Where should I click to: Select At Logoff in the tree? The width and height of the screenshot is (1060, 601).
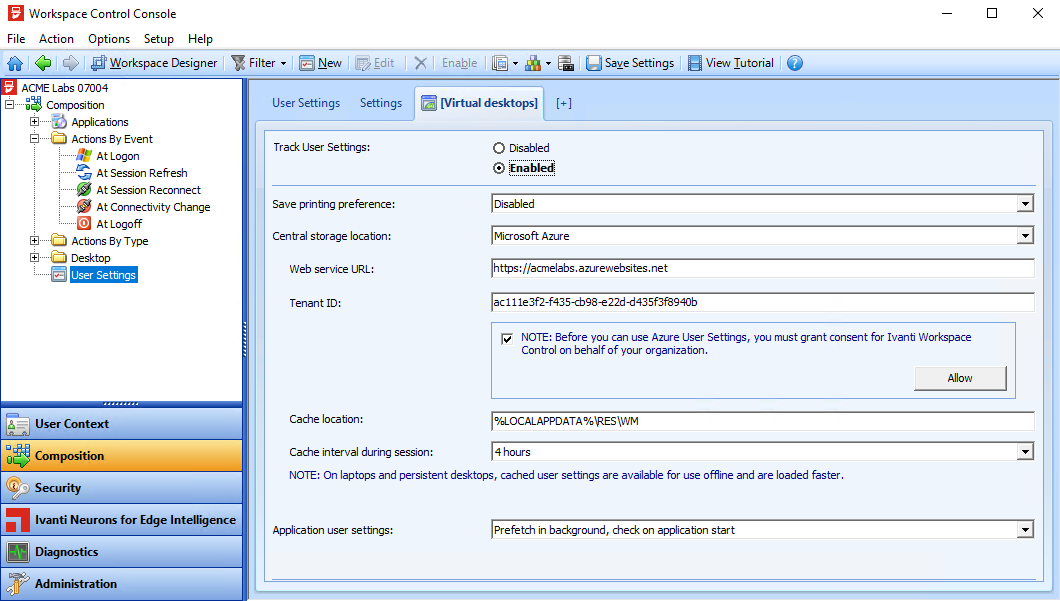[119, 224]
